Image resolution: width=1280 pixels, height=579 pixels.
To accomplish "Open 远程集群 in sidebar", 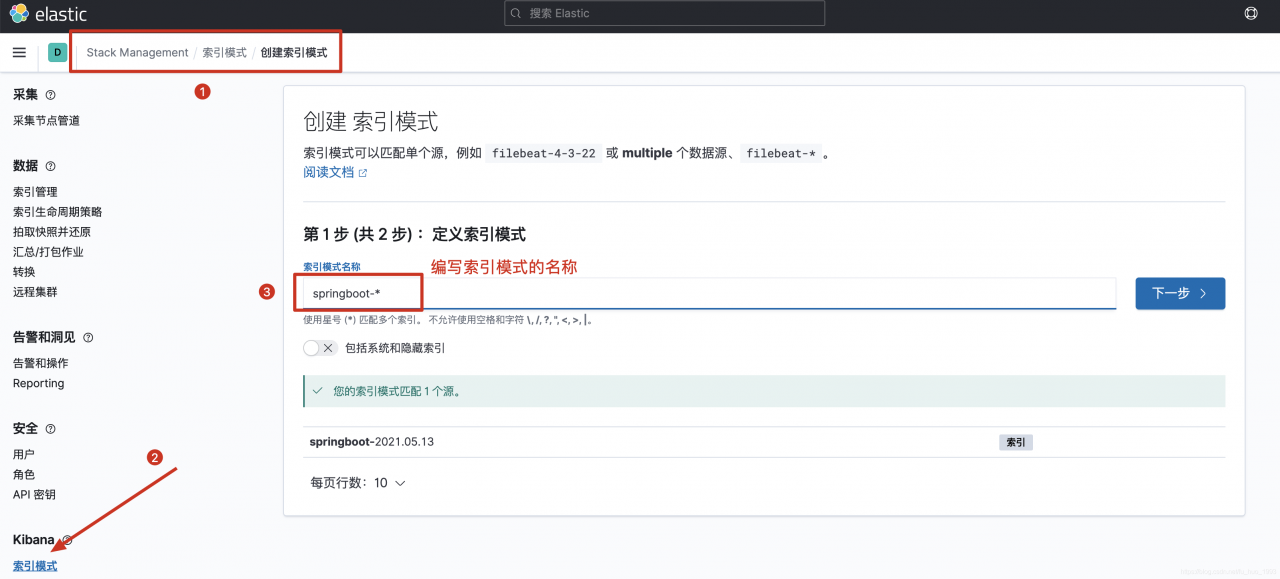I will pyautogui.click(x=35, y=292).
